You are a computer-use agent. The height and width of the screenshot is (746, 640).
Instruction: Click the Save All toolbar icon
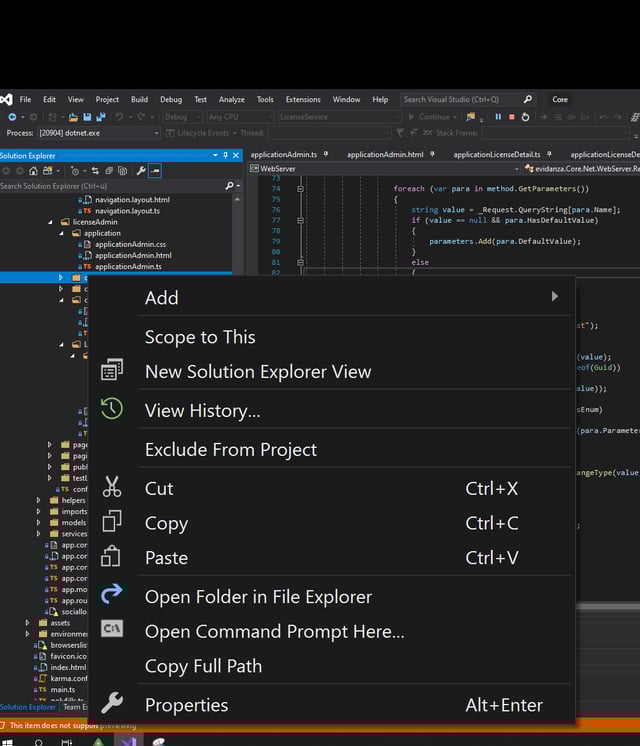[101, 117]
